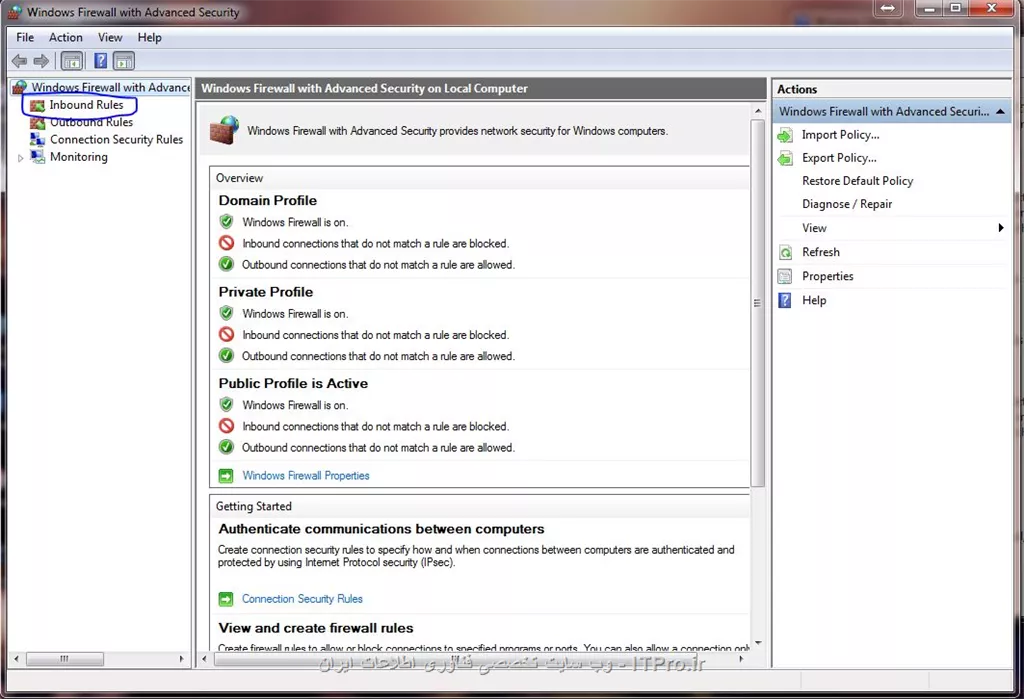Screen dimensions: 1024x699
Task: Click the firewall icon in title bar
Action: (x=14, y=12)
